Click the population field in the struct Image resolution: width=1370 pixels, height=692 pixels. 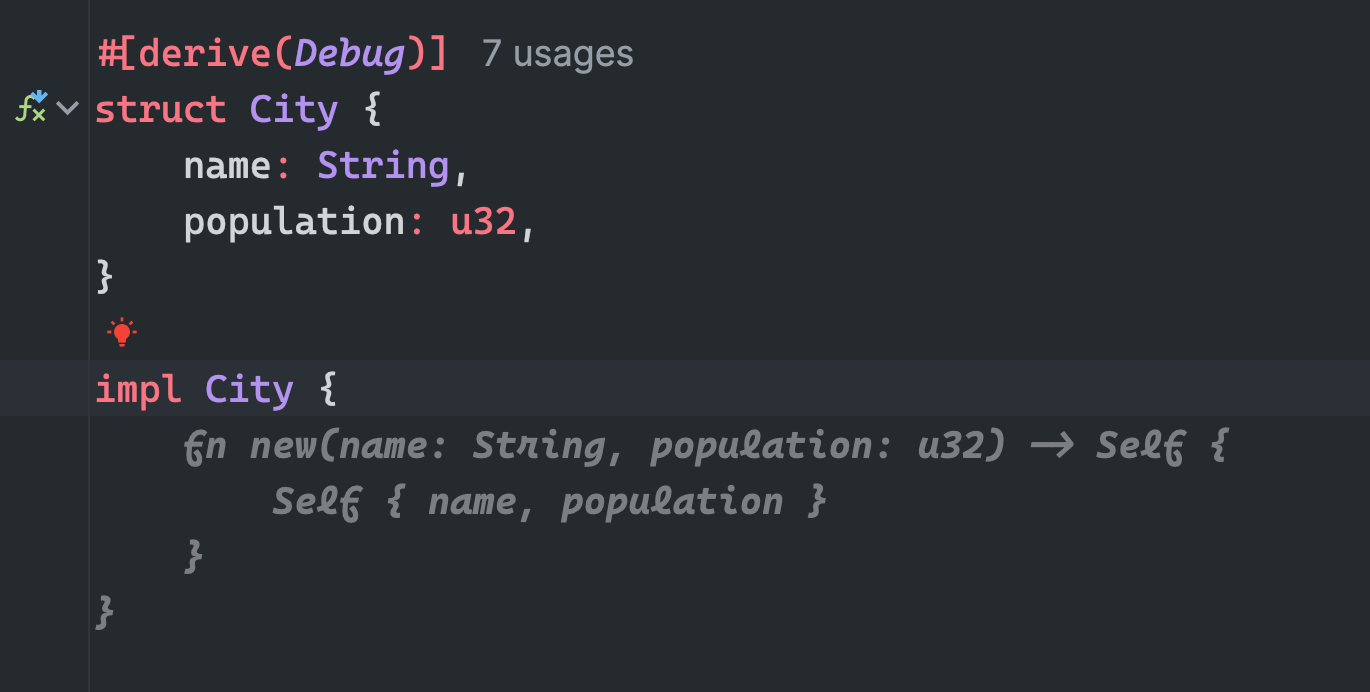(293, 221)
